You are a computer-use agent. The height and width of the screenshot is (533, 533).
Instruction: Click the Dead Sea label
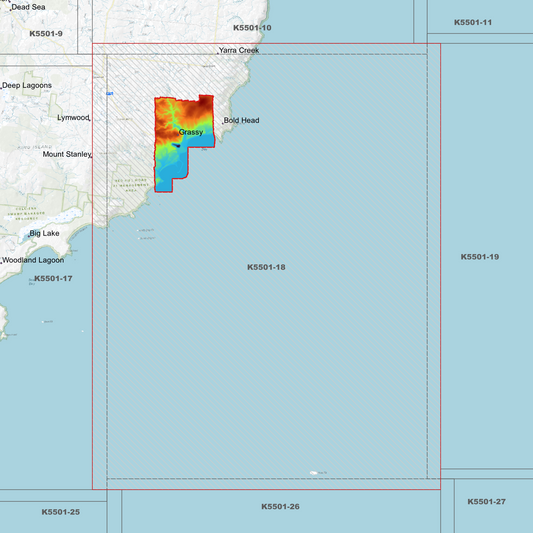[x=28, y=7]
